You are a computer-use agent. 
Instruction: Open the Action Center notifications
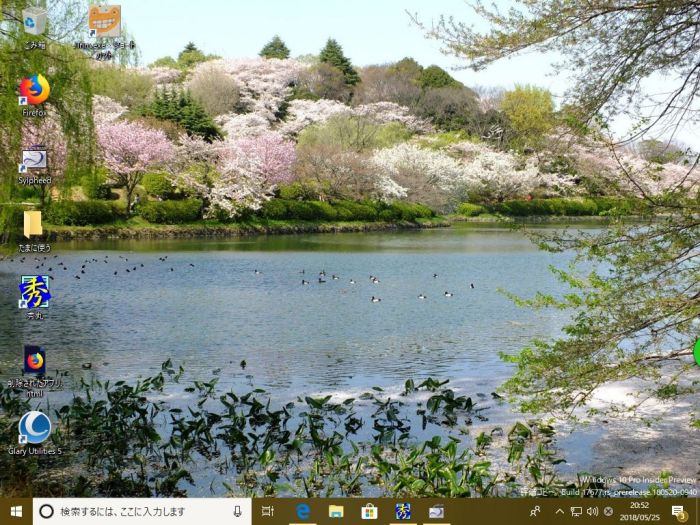tap(678, 511)
